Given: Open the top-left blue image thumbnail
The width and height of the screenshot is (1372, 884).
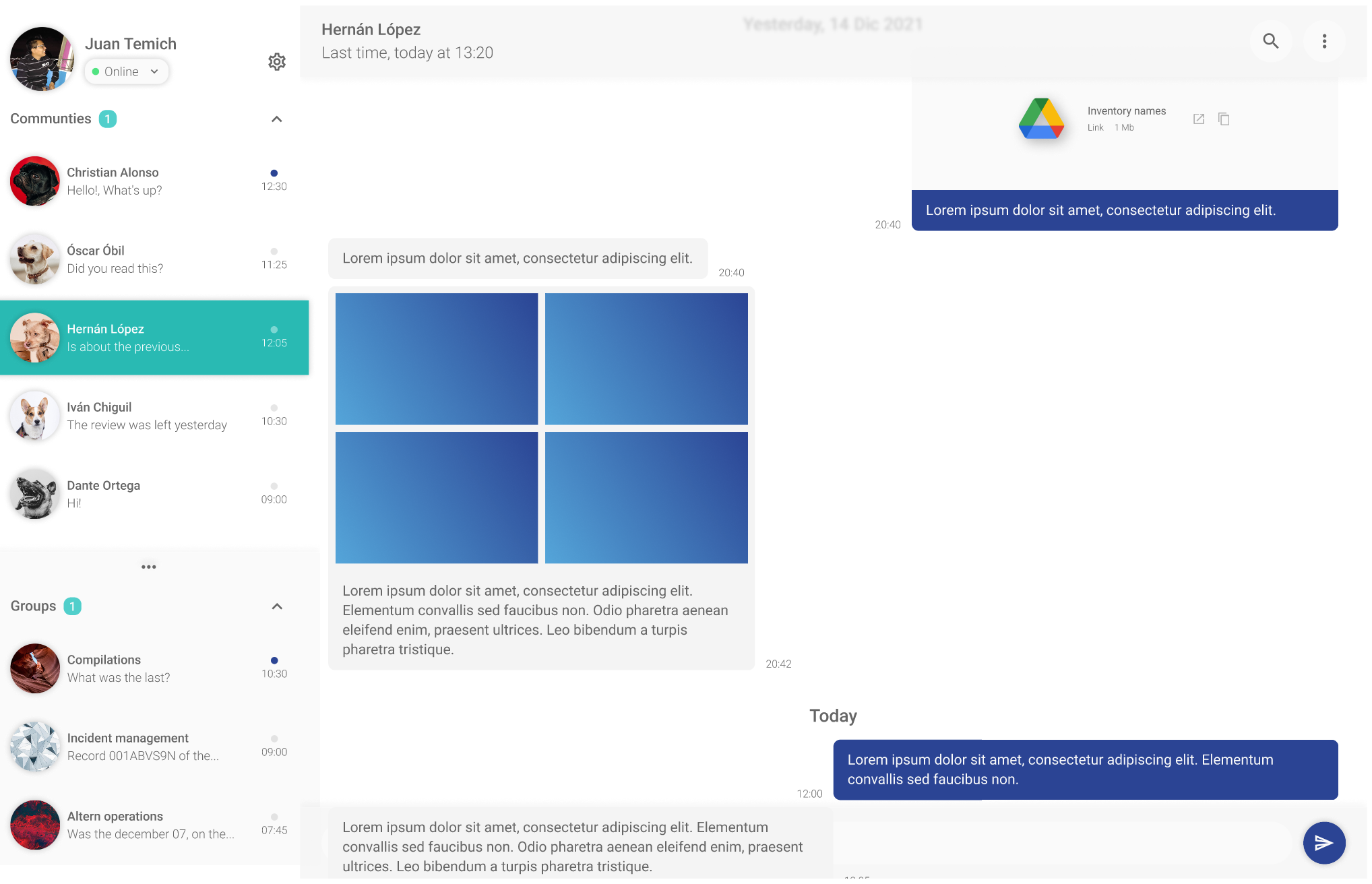Looking at the screenshot, I should (436, 358).
